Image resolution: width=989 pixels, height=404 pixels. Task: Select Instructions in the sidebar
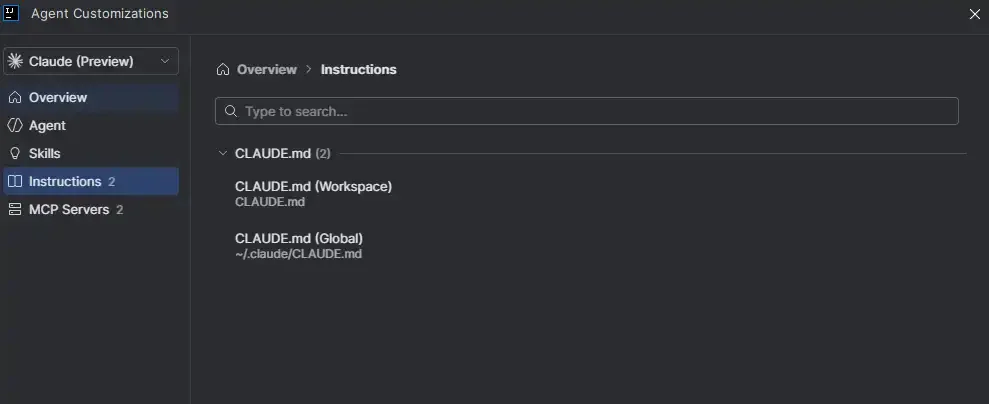pyautogui.click(x=91, y=182)
